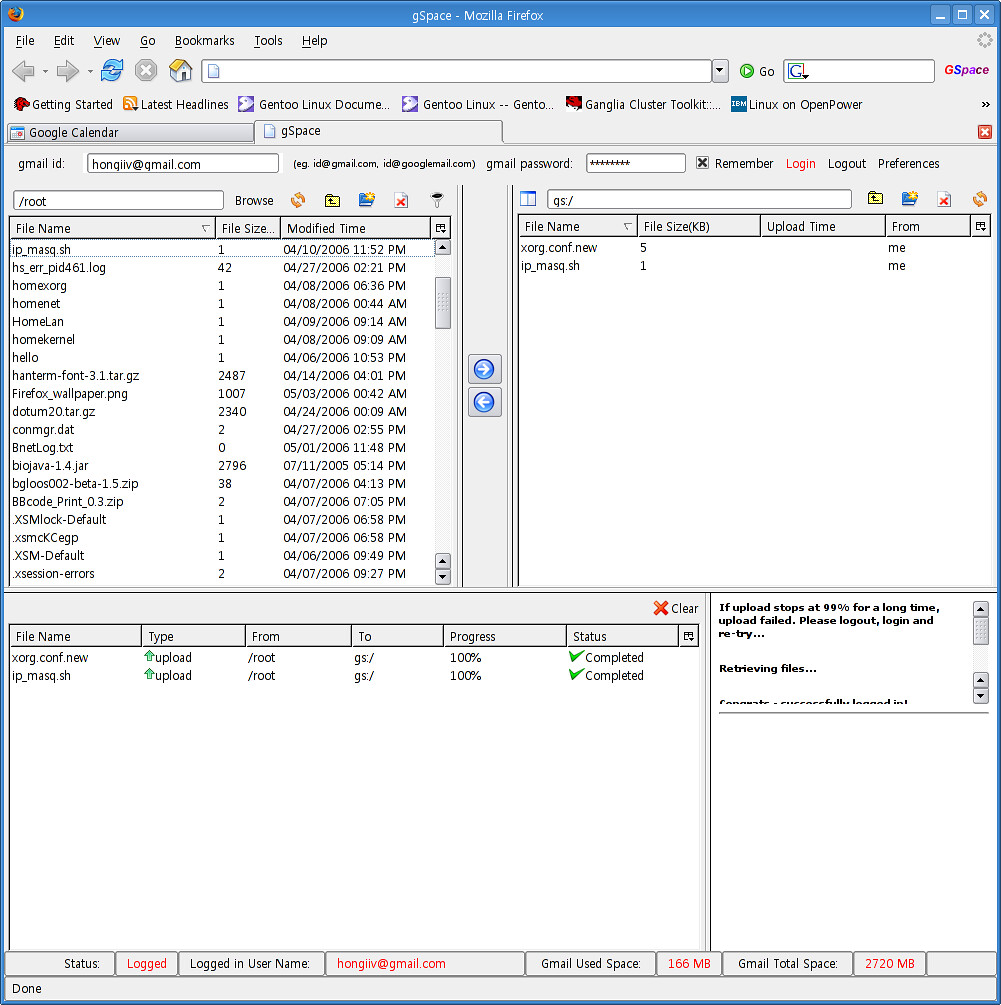Click the GSpace logo in toolbar
1001x1005 pixels.
point(966,70)
